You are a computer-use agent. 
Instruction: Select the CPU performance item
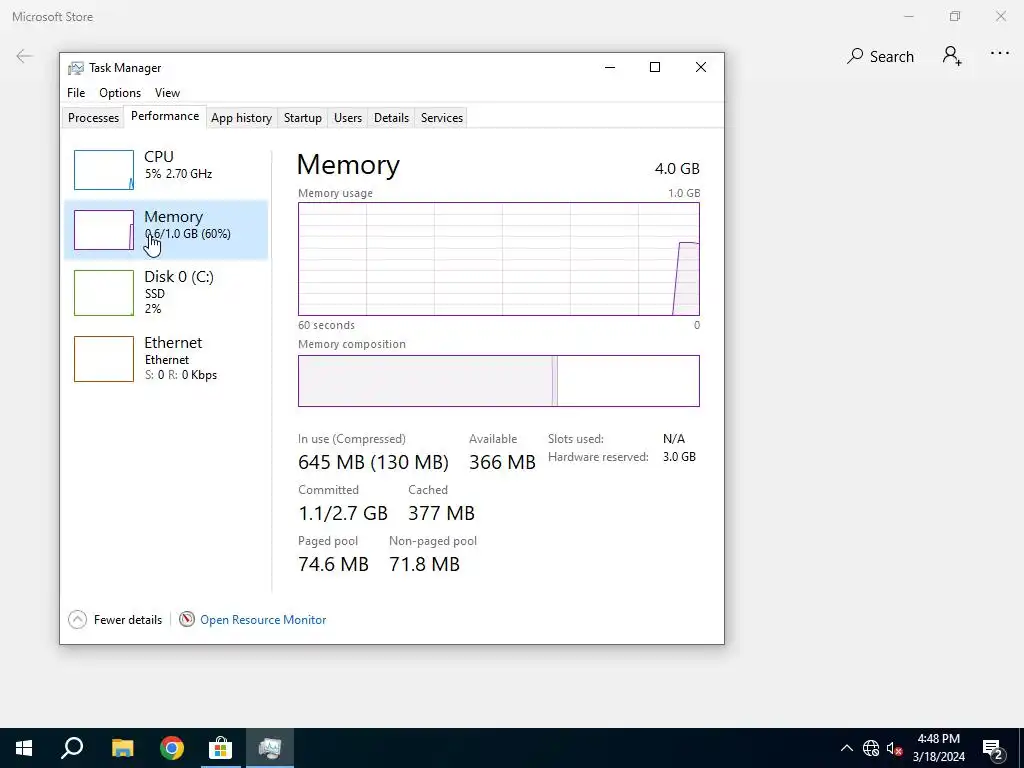coord(166,170)
